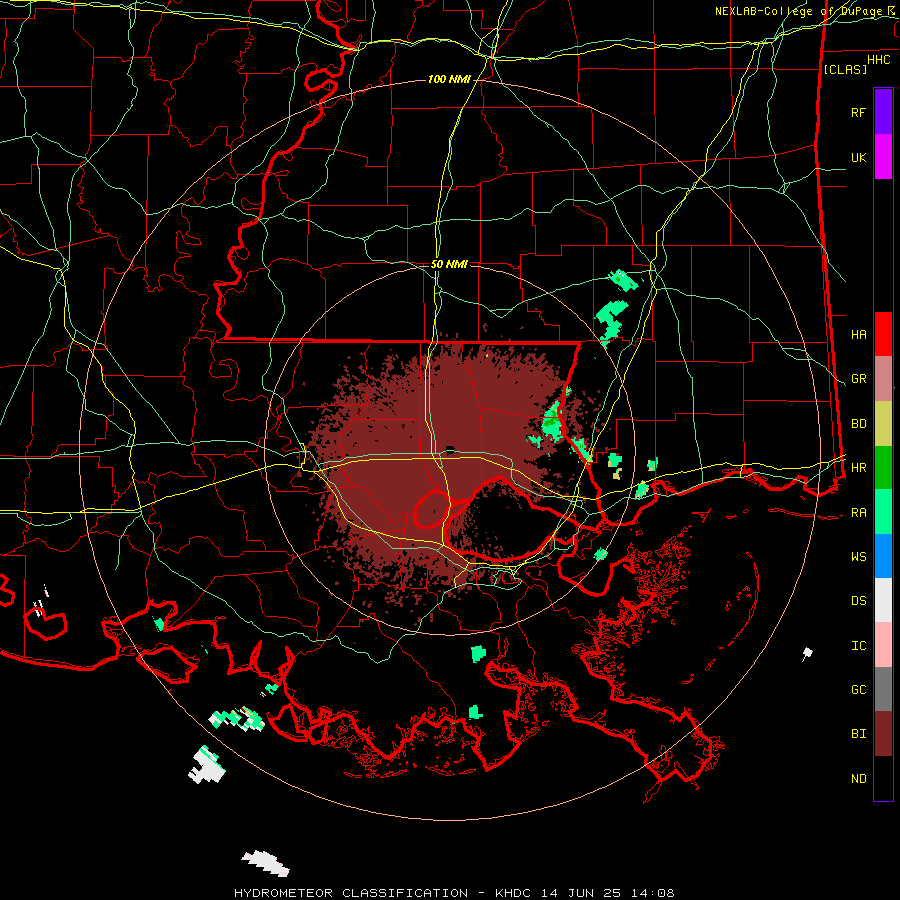Click the Hydrometeor Classification KHDC title caption

(x=454, y=893)
